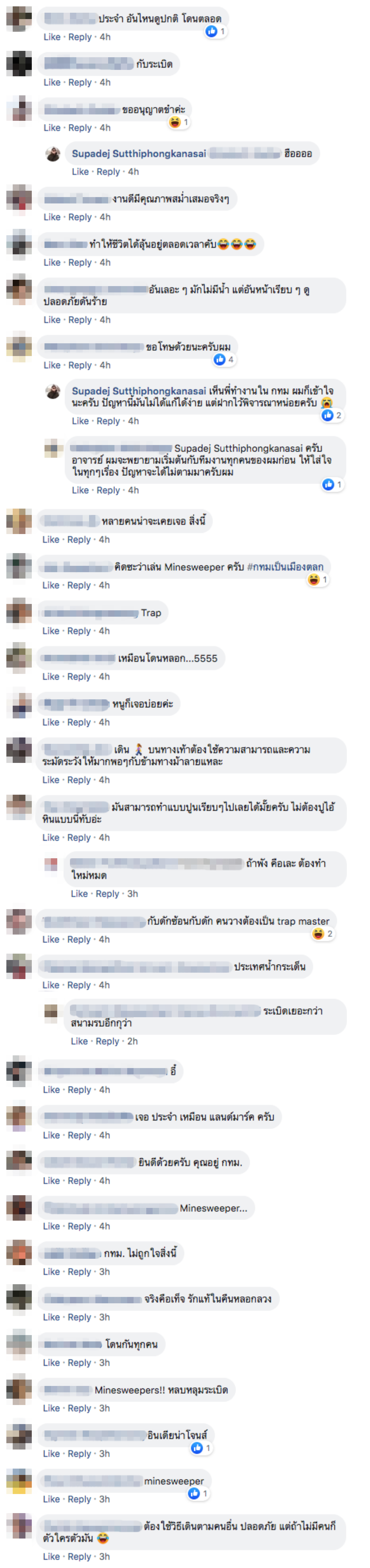Open the haha reaction on the Minesweeper hashtag comment
Image resolution: width=370 pixels, height=1568 pixels.
[x=318, y=579]
